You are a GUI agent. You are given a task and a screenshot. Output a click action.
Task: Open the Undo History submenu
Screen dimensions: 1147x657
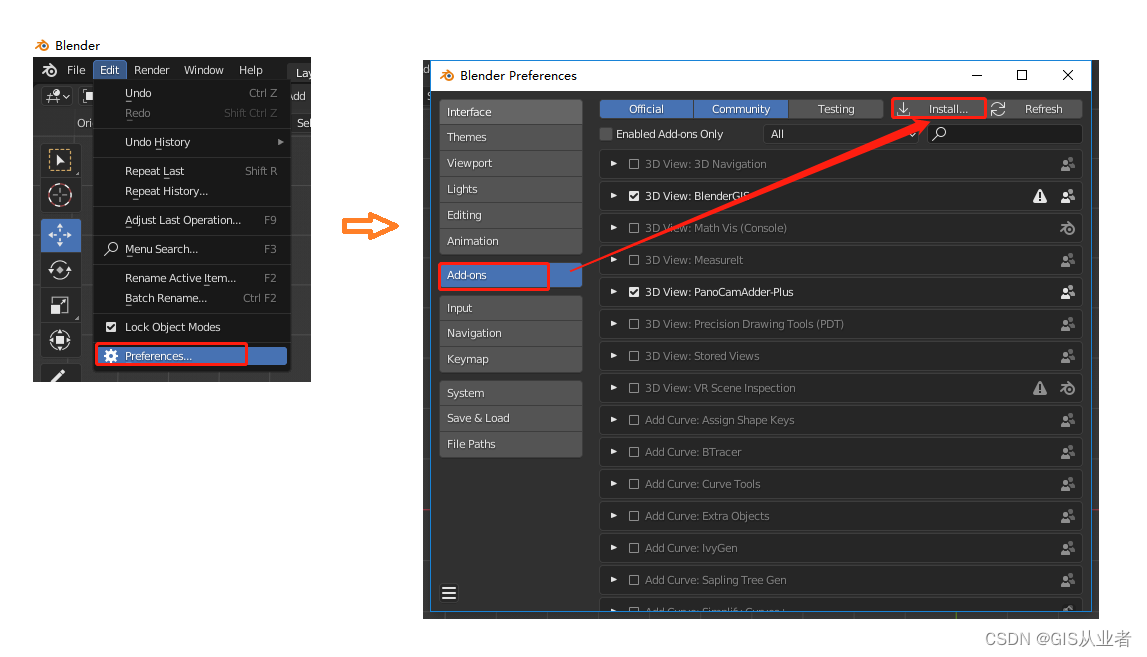pos(194,142)
